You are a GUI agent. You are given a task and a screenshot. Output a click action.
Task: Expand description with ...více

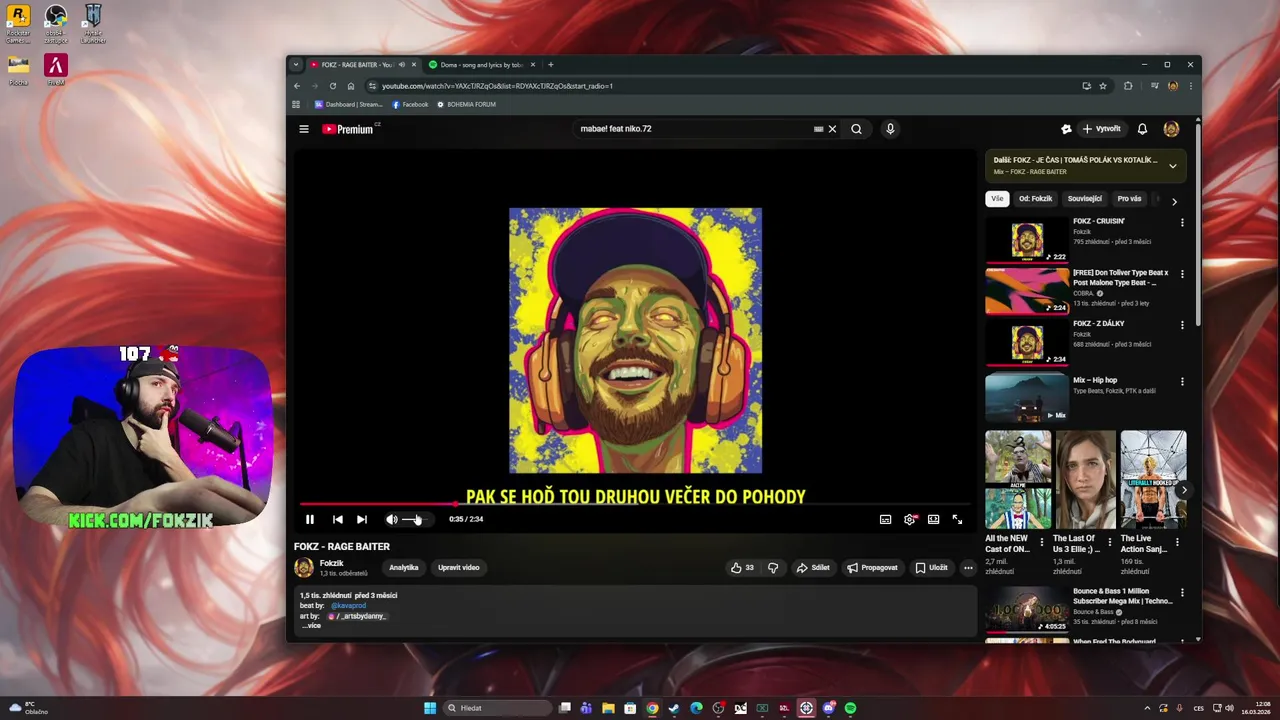[311, 625]
